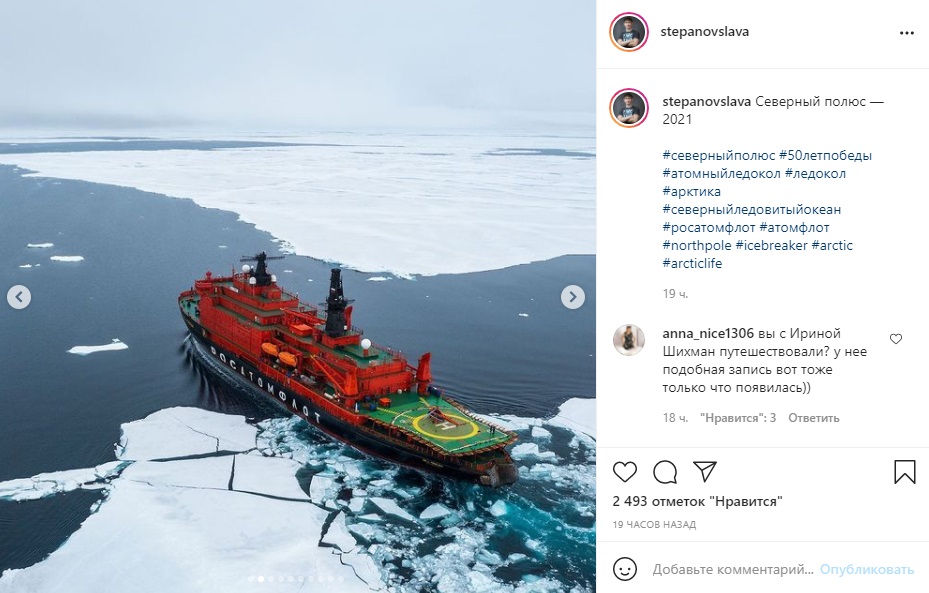Publish comment with Опубликовать button
This screenshot has width=929, height=593.
(867, 569)
